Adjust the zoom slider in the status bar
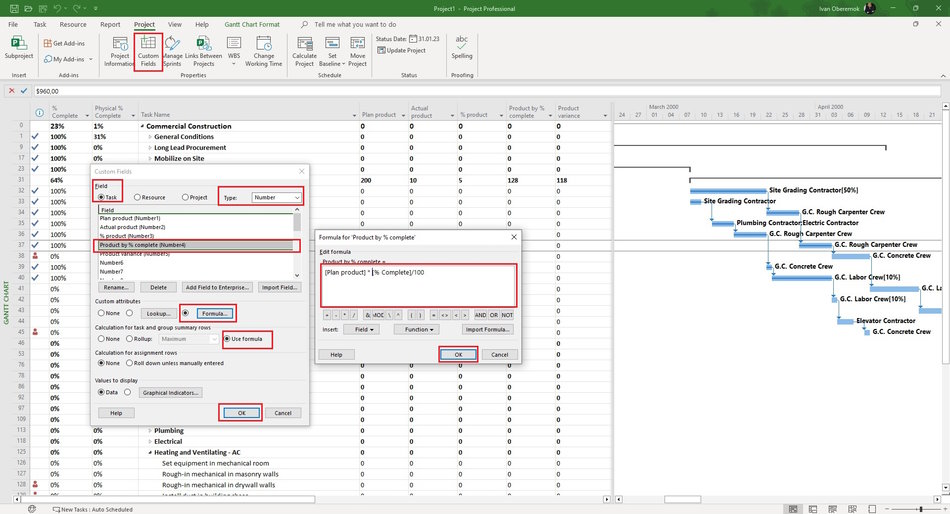Image resolution: width=950 pixels, height=514 pixels. coord(920,509)
